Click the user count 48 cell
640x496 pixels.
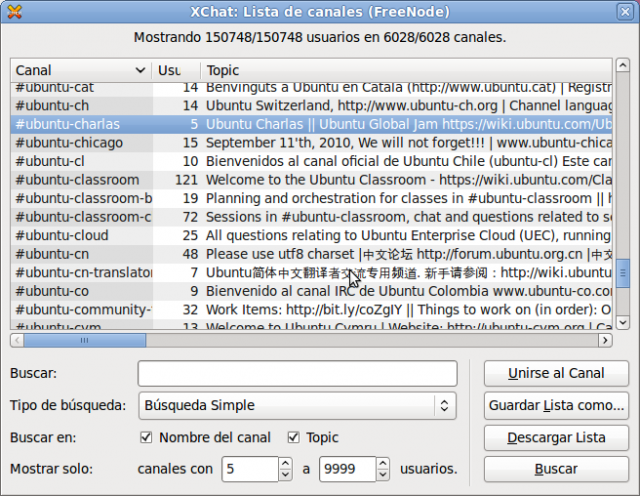tap(190, 254)
